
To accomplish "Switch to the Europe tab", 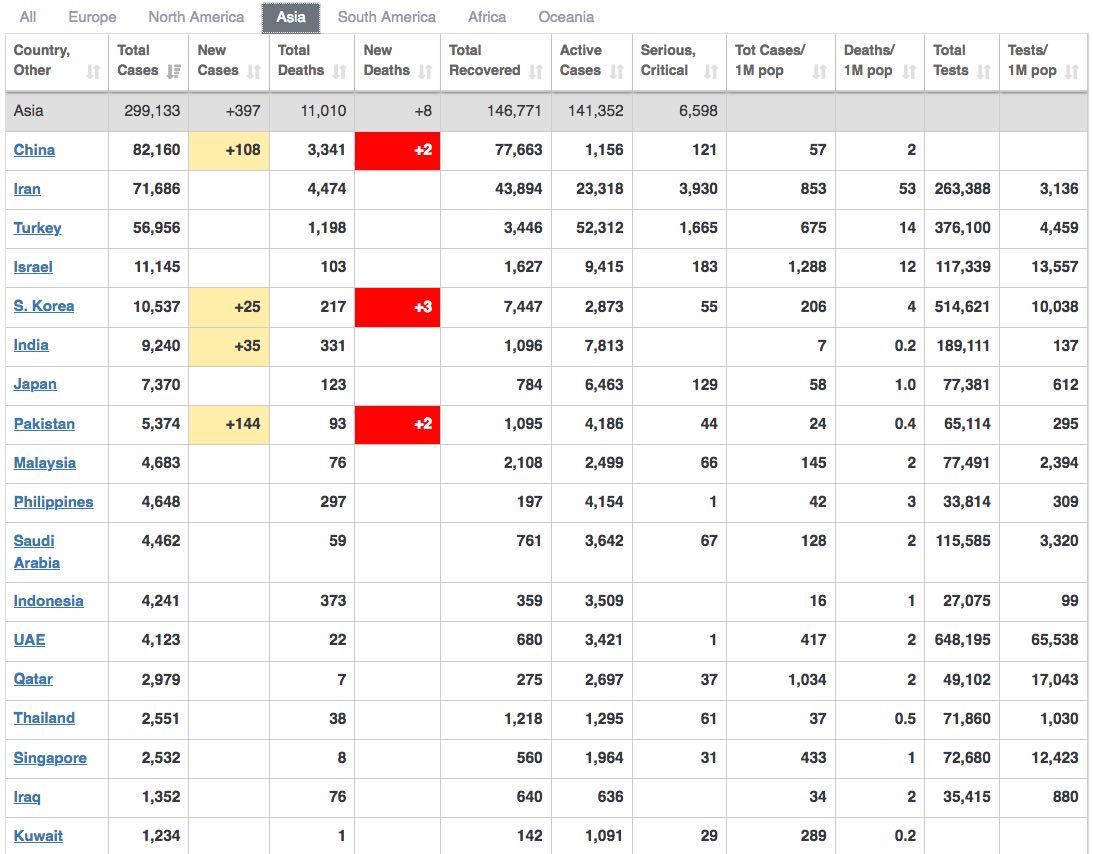I will [92, 17].
